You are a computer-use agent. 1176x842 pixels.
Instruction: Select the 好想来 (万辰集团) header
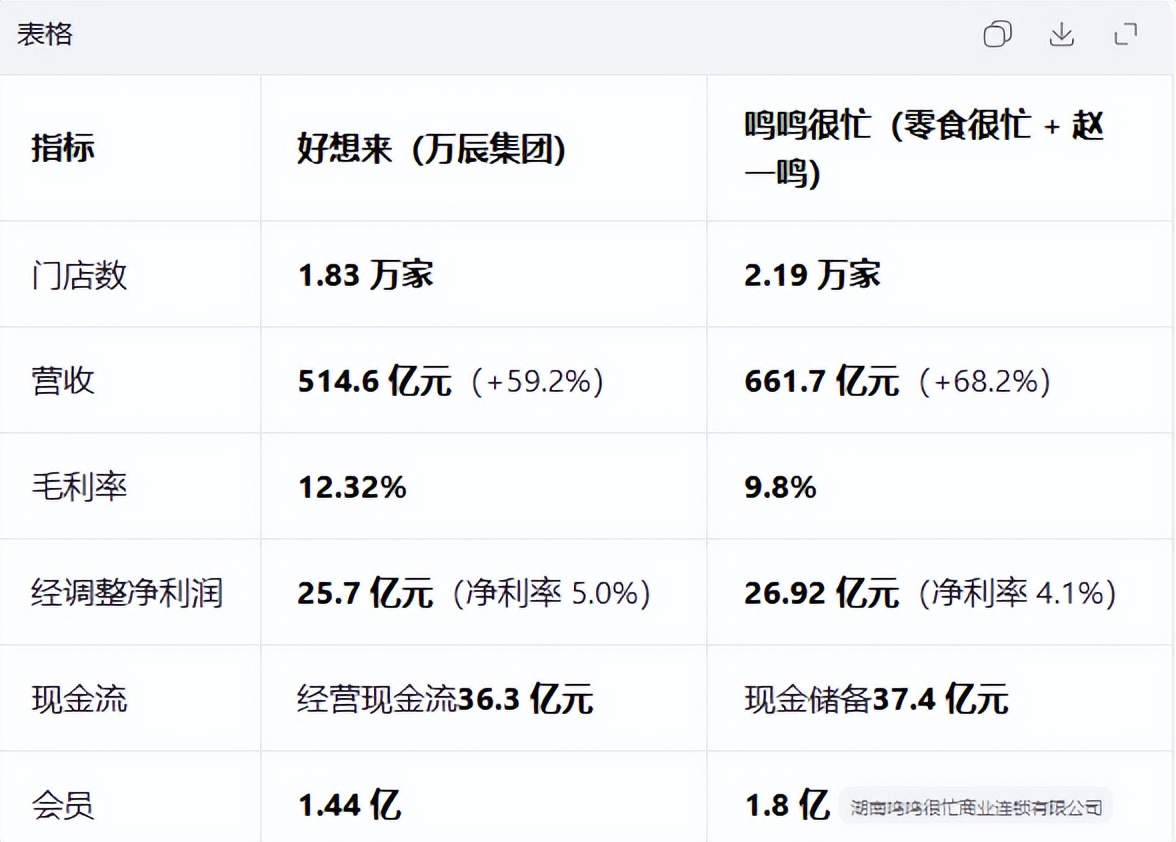click(431, 148)
